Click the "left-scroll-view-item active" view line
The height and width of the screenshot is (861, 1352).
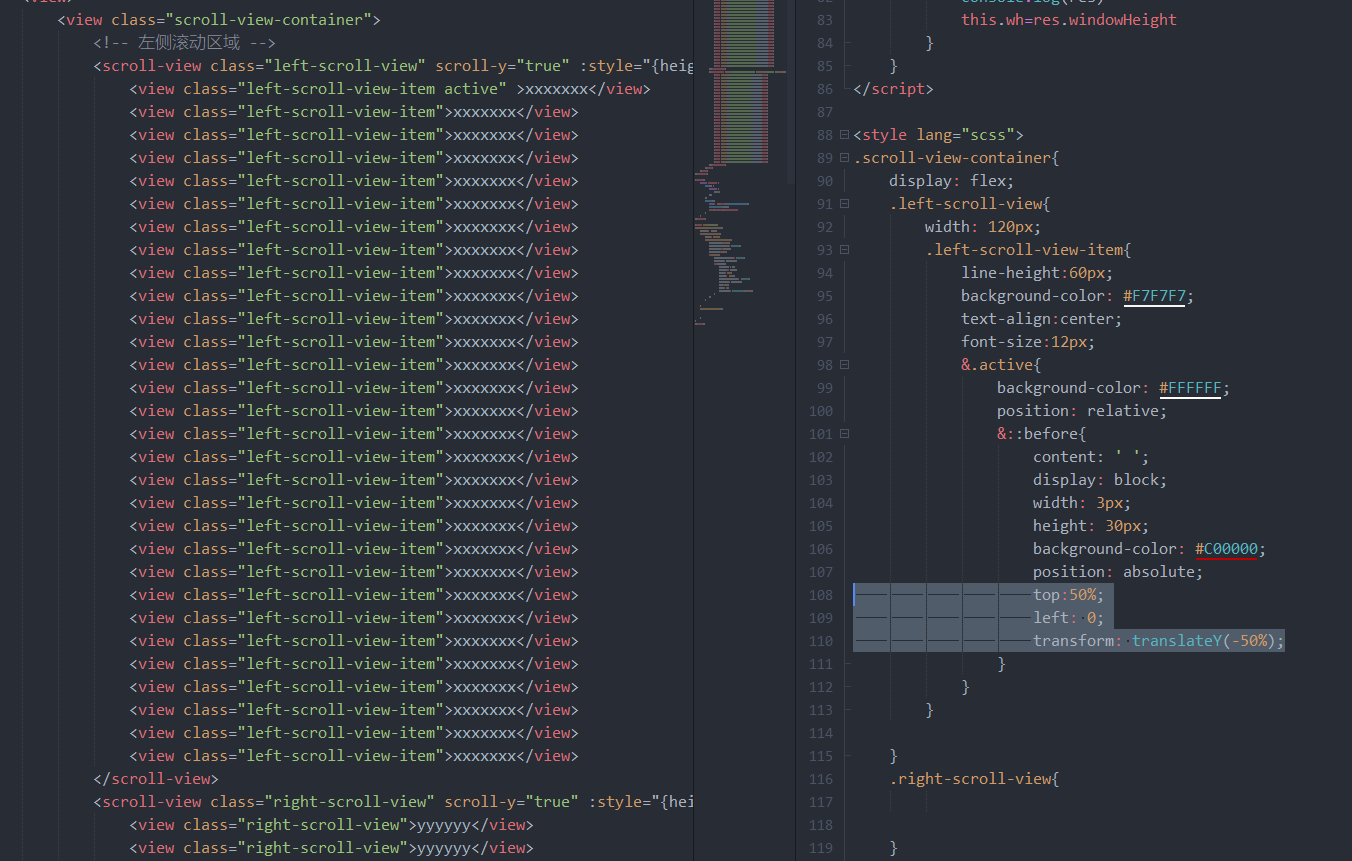390,89
